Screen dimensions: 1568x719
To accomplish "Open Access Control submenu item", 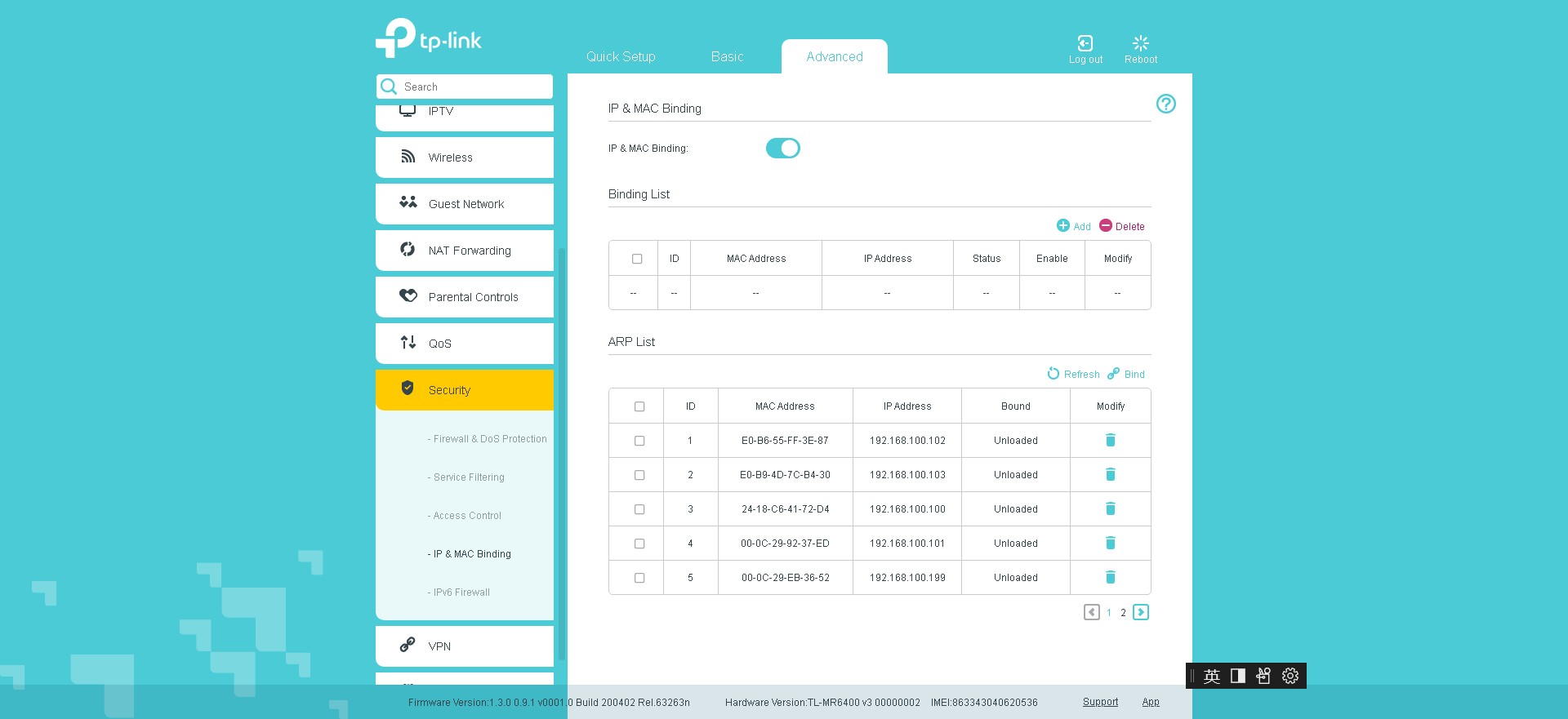I will click(x=465, y=516).
